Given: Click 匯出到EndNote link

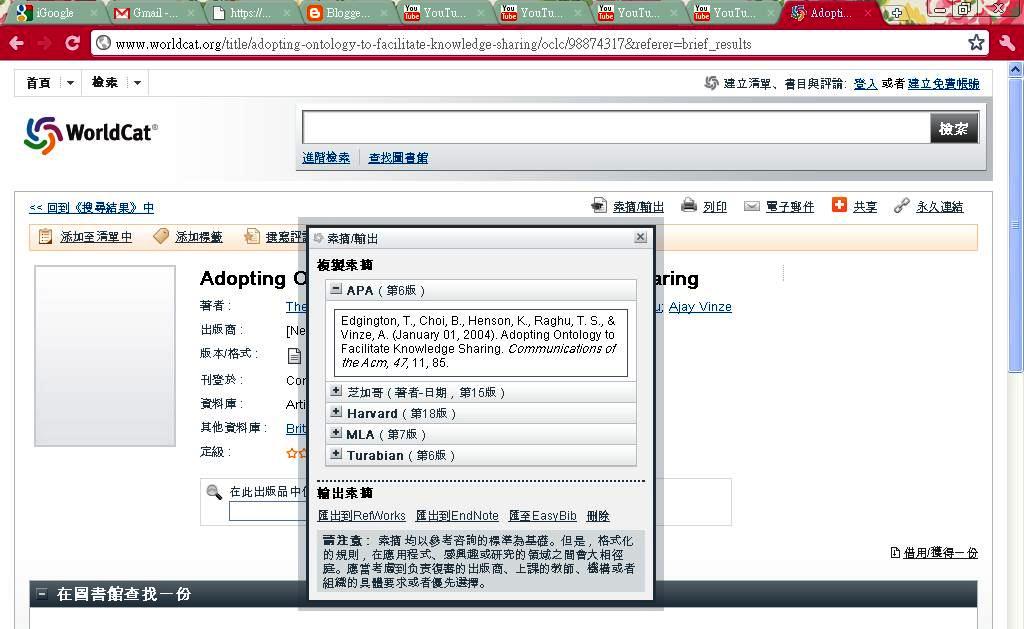Looking at the screenshot, I should pos(457,516).
